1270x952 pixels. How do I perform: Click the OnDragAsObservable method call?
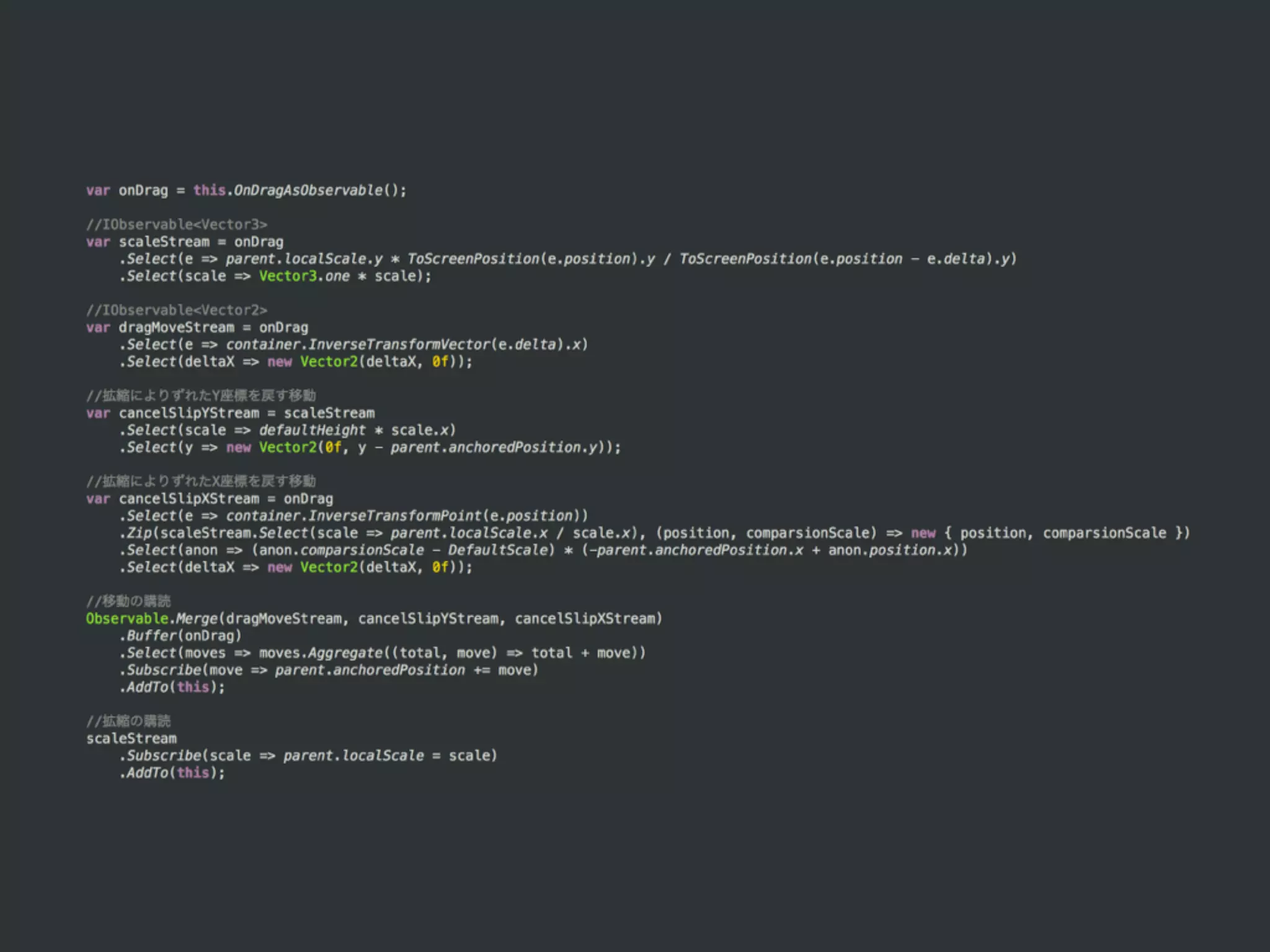(308, 190)
